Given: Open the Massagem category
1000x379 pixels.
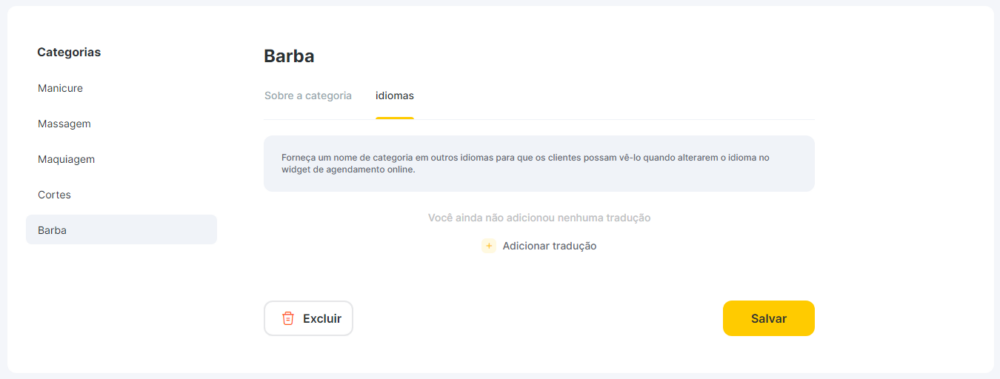Looking at the screenshot, I should coord(64,124).
